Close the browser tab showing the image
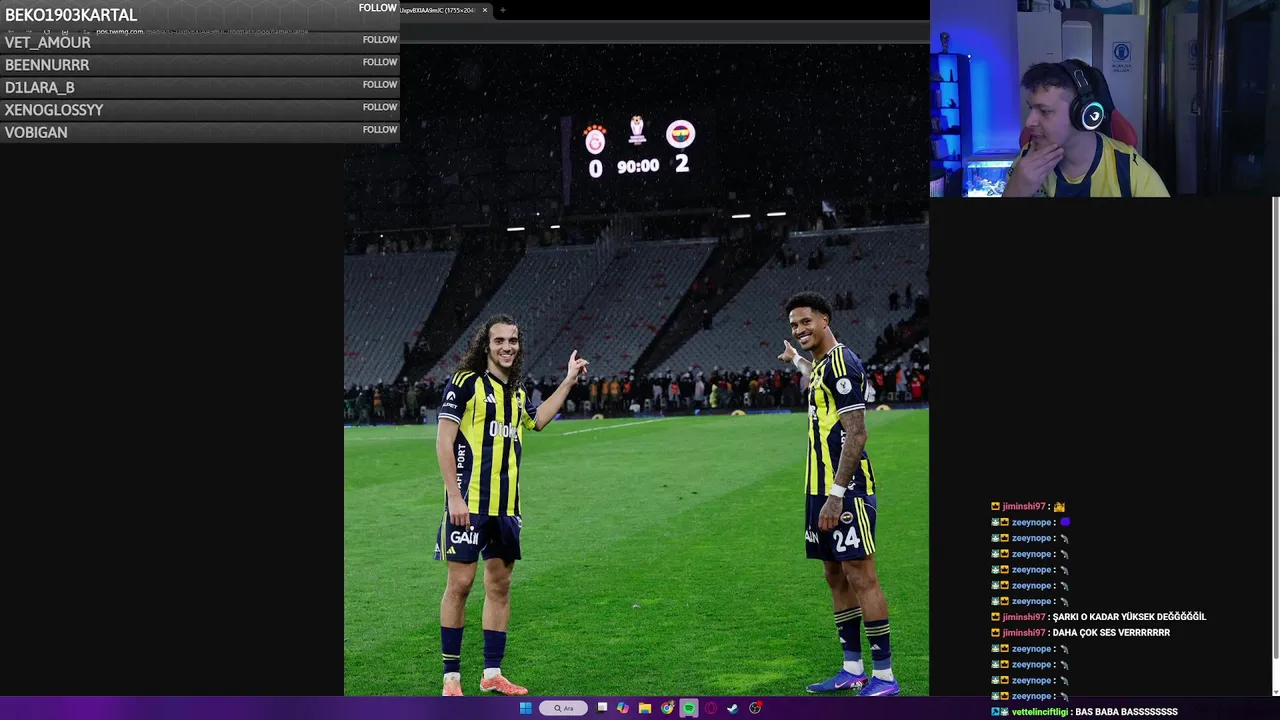 coord(485,10)
